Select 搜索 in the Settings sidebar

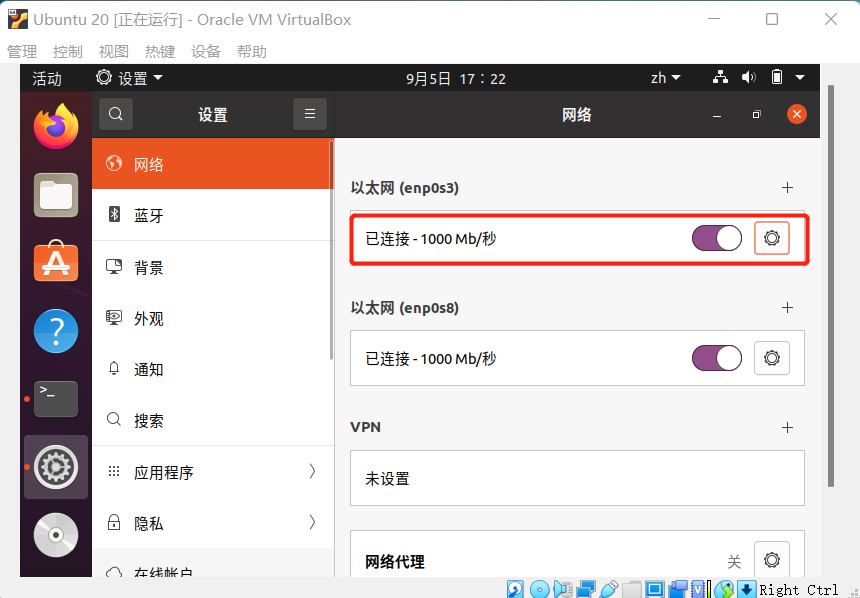pos(212,420)
